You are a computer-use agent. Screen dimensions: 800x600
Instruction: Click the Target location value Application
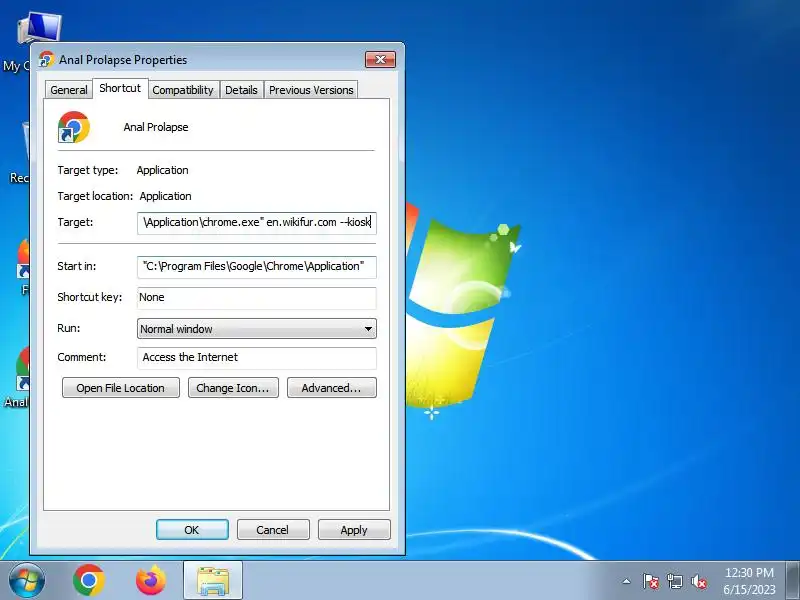tap(165, 196)
